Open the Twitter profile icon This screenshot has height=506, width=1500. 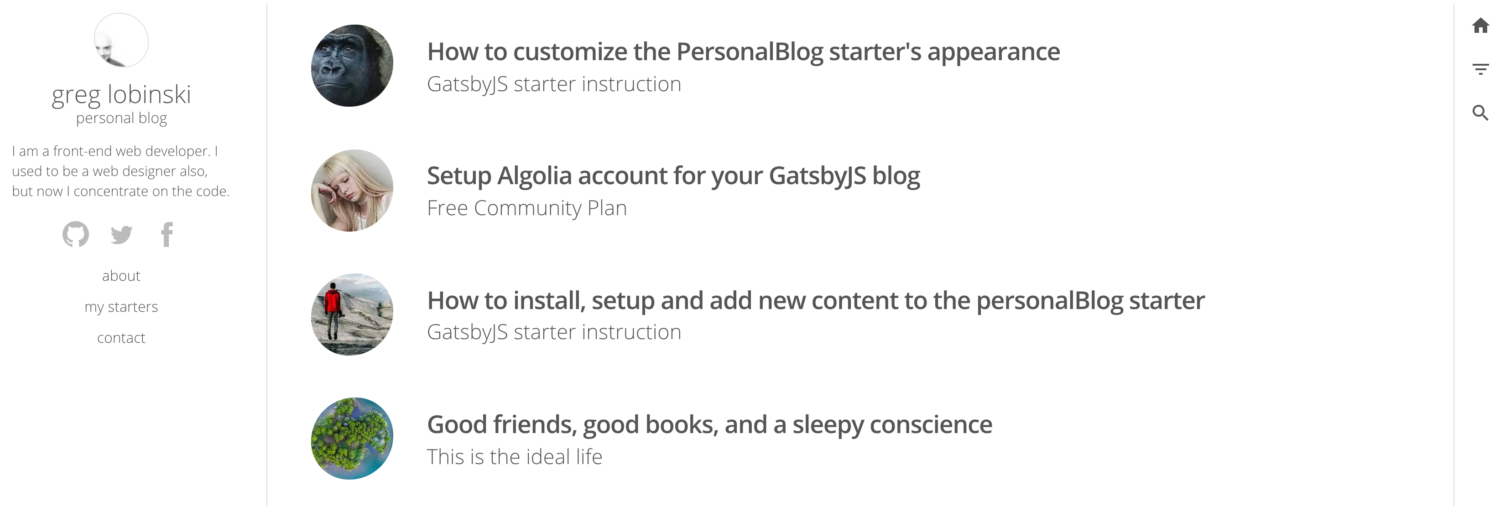click(121, 235)
